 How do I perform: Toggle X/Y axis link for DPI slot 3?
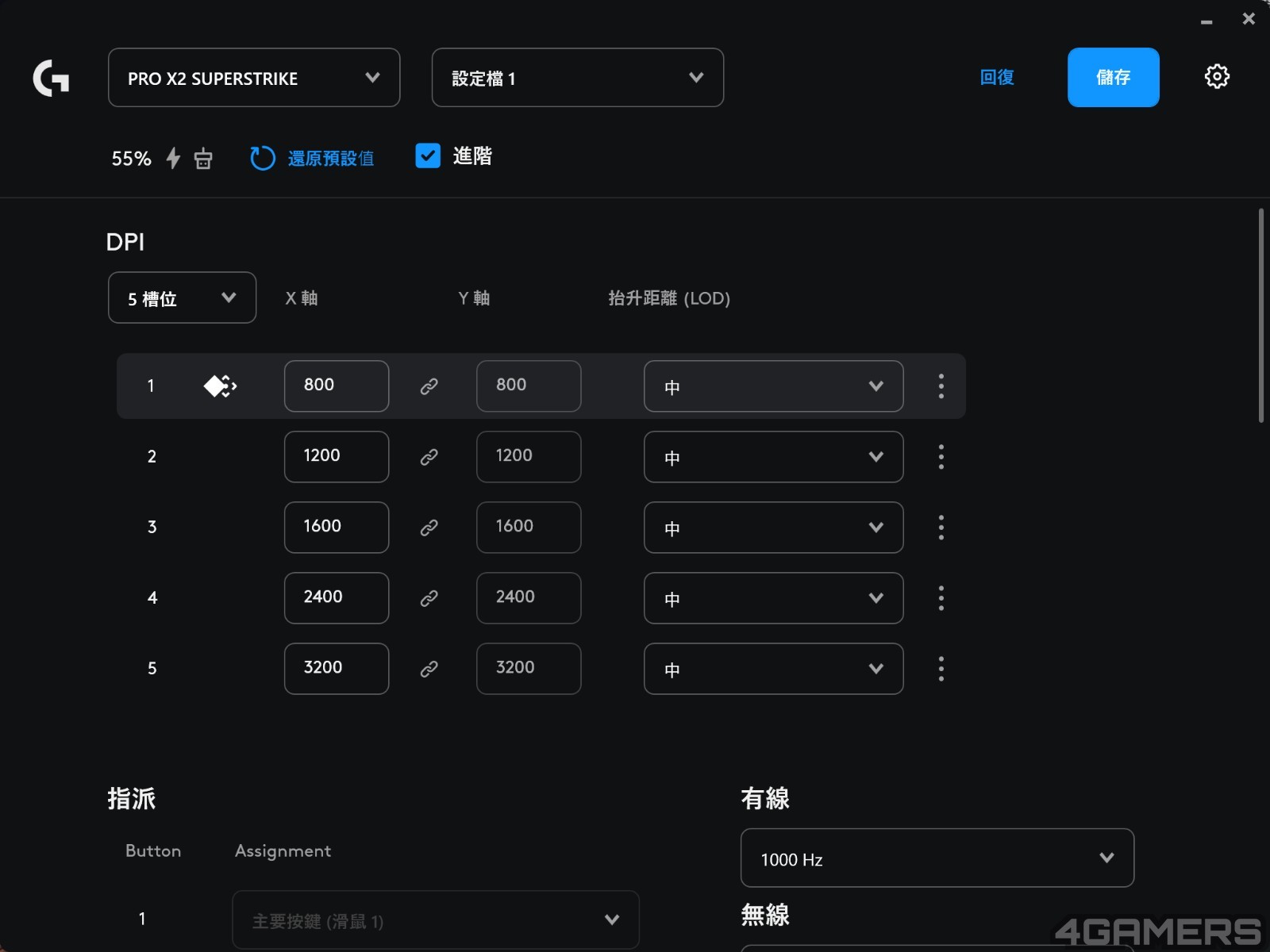(x=429, y=528)
